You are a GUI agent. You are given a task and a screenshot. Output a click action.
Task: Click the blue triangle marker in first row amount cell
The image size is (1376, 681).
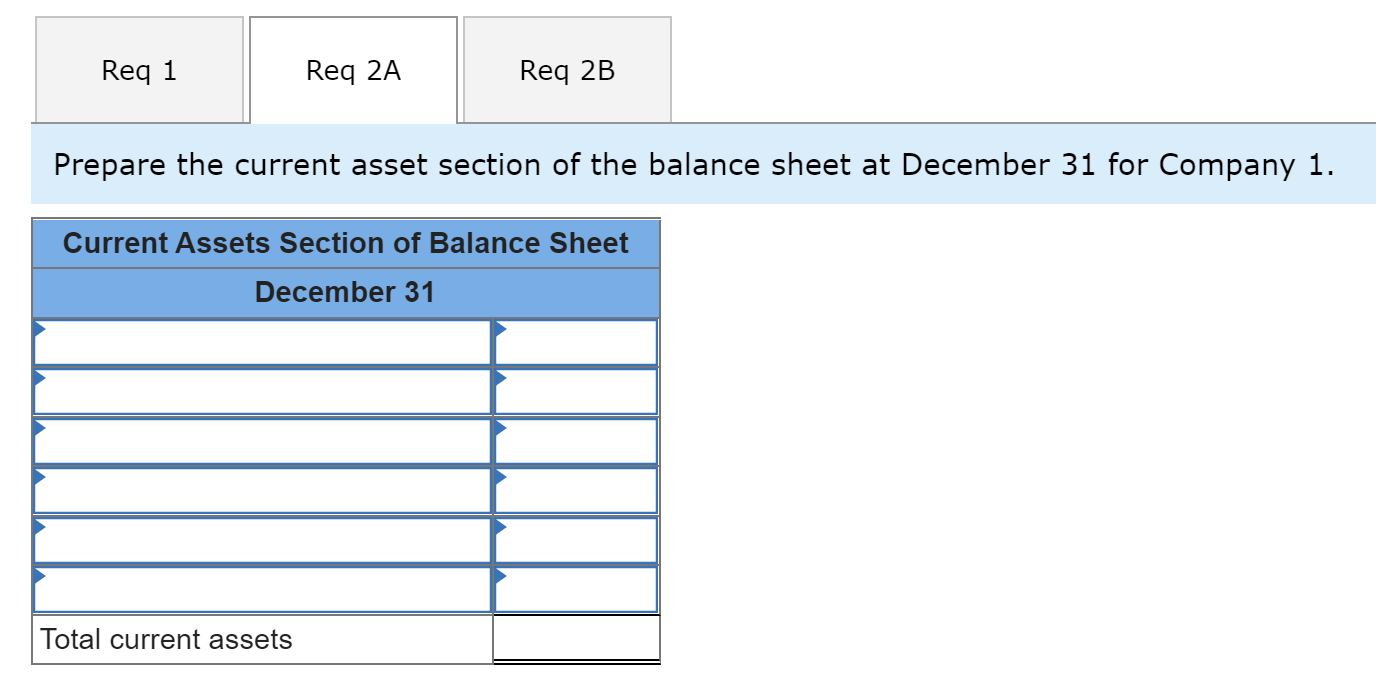[501, 328]
